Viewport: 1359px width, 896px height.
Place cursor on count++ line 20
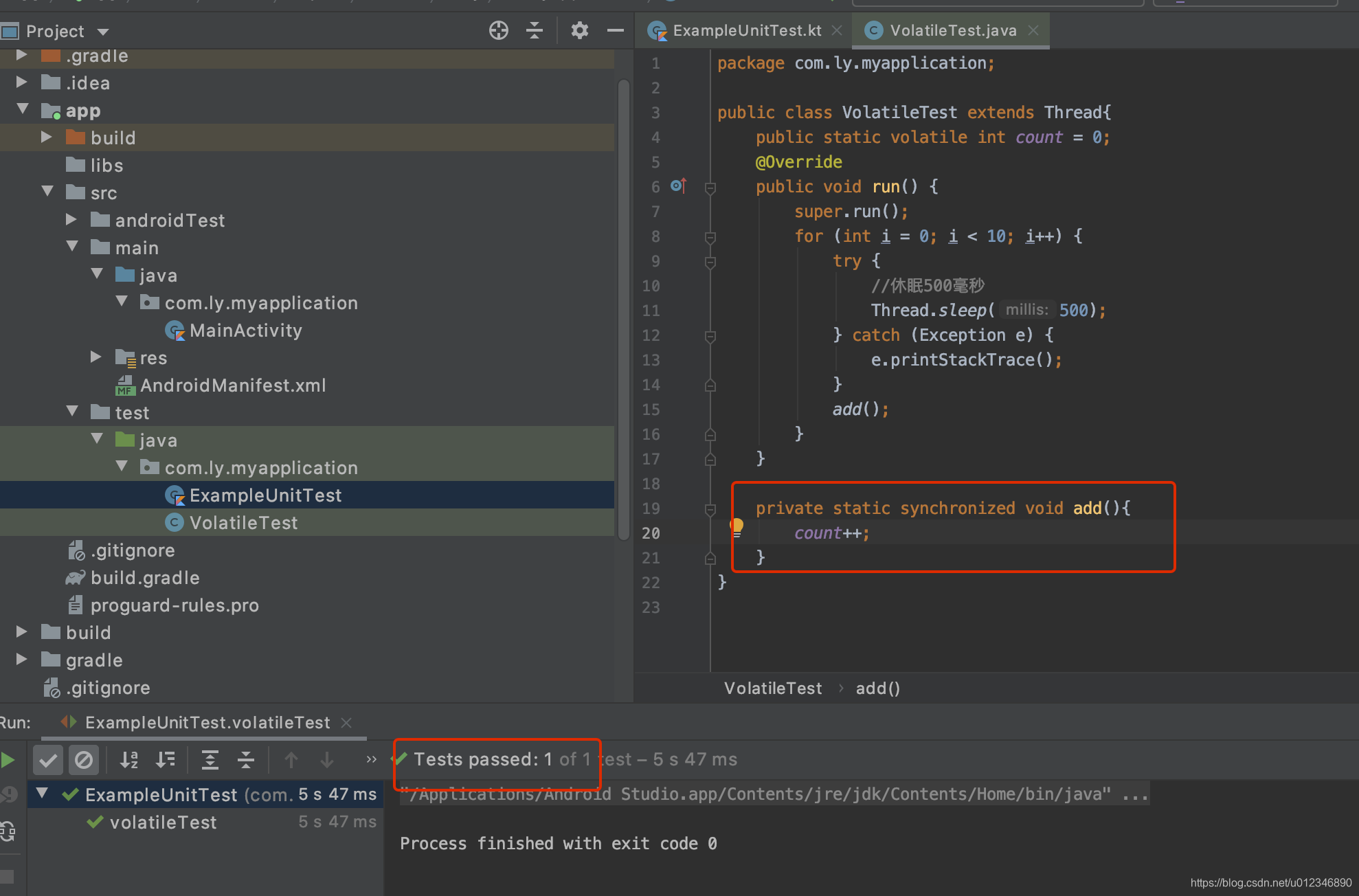pos(831,533)
